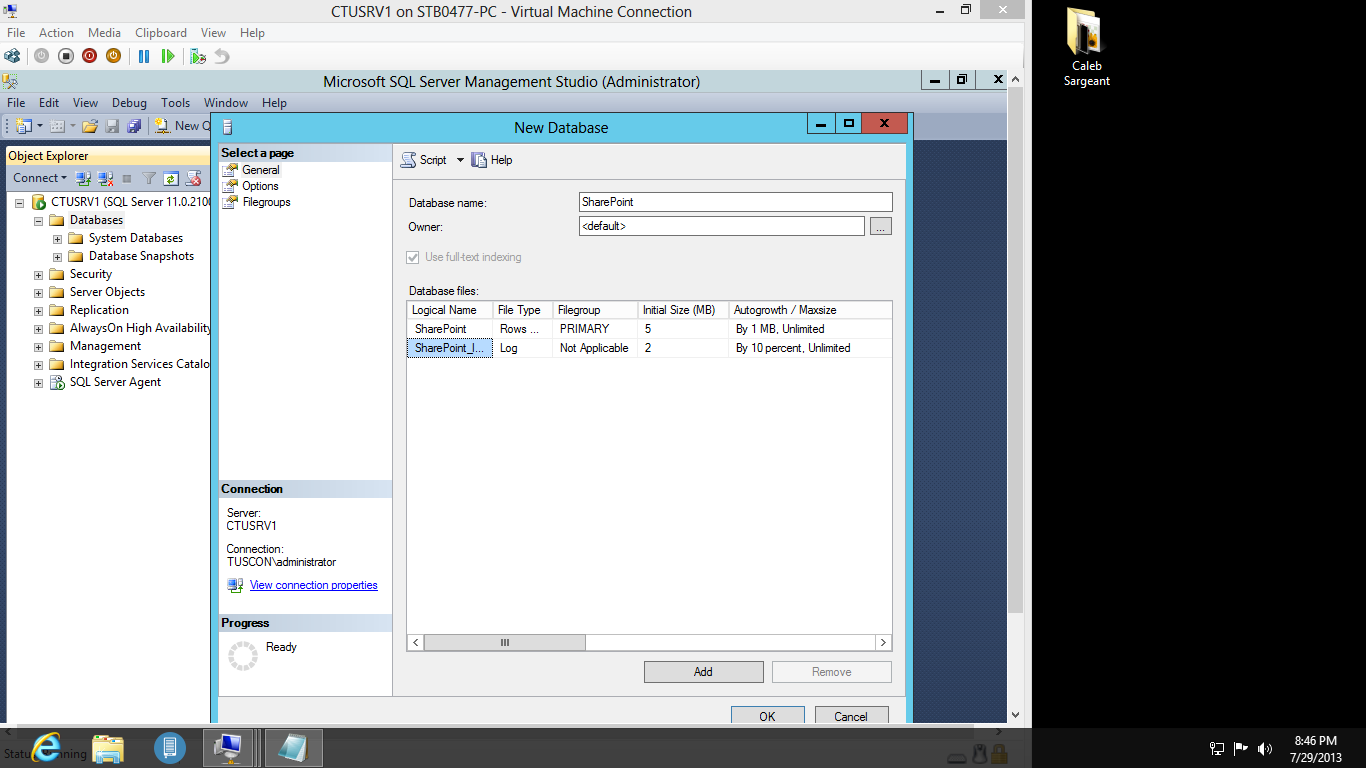Click the connection properties icon

click(x=235, y=585)
